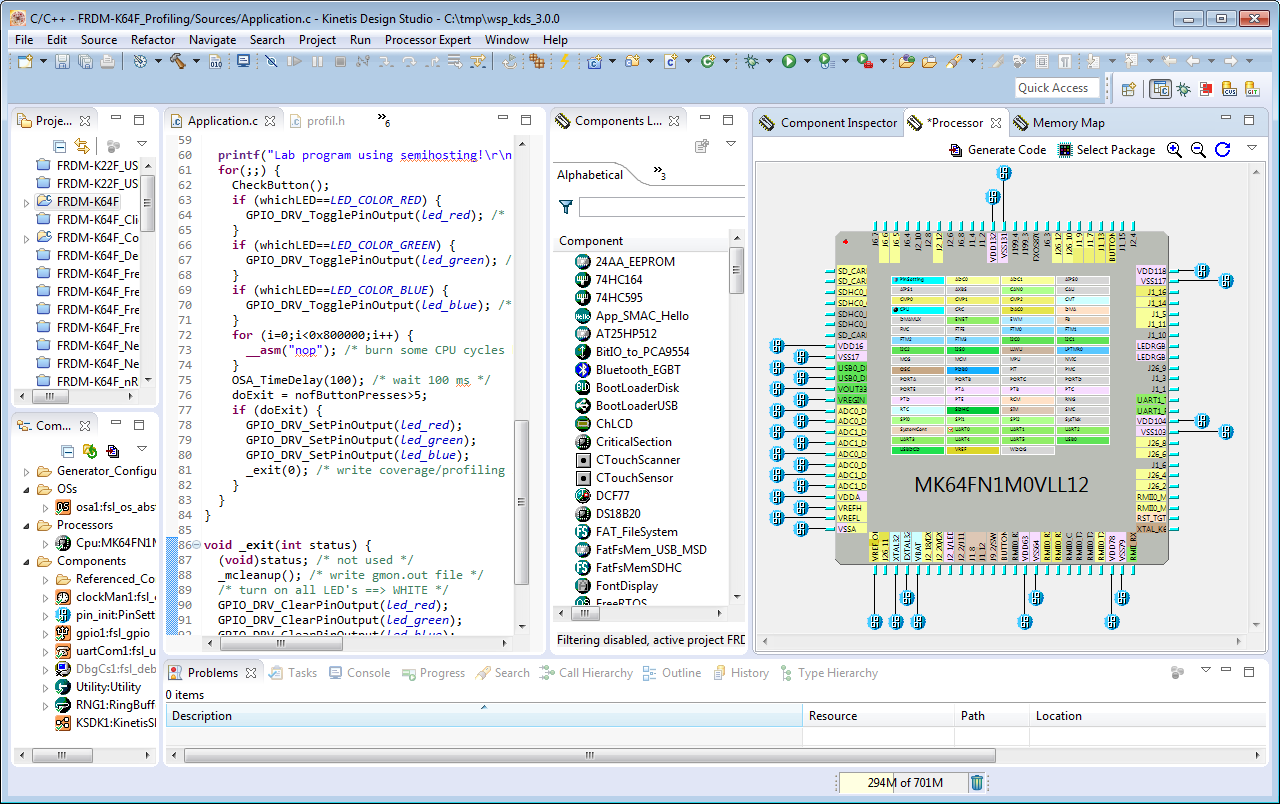This screenshot has height=804, width=1280.
Task: Click the Debug bug icon in toolbar
Action: click(752, 62)
